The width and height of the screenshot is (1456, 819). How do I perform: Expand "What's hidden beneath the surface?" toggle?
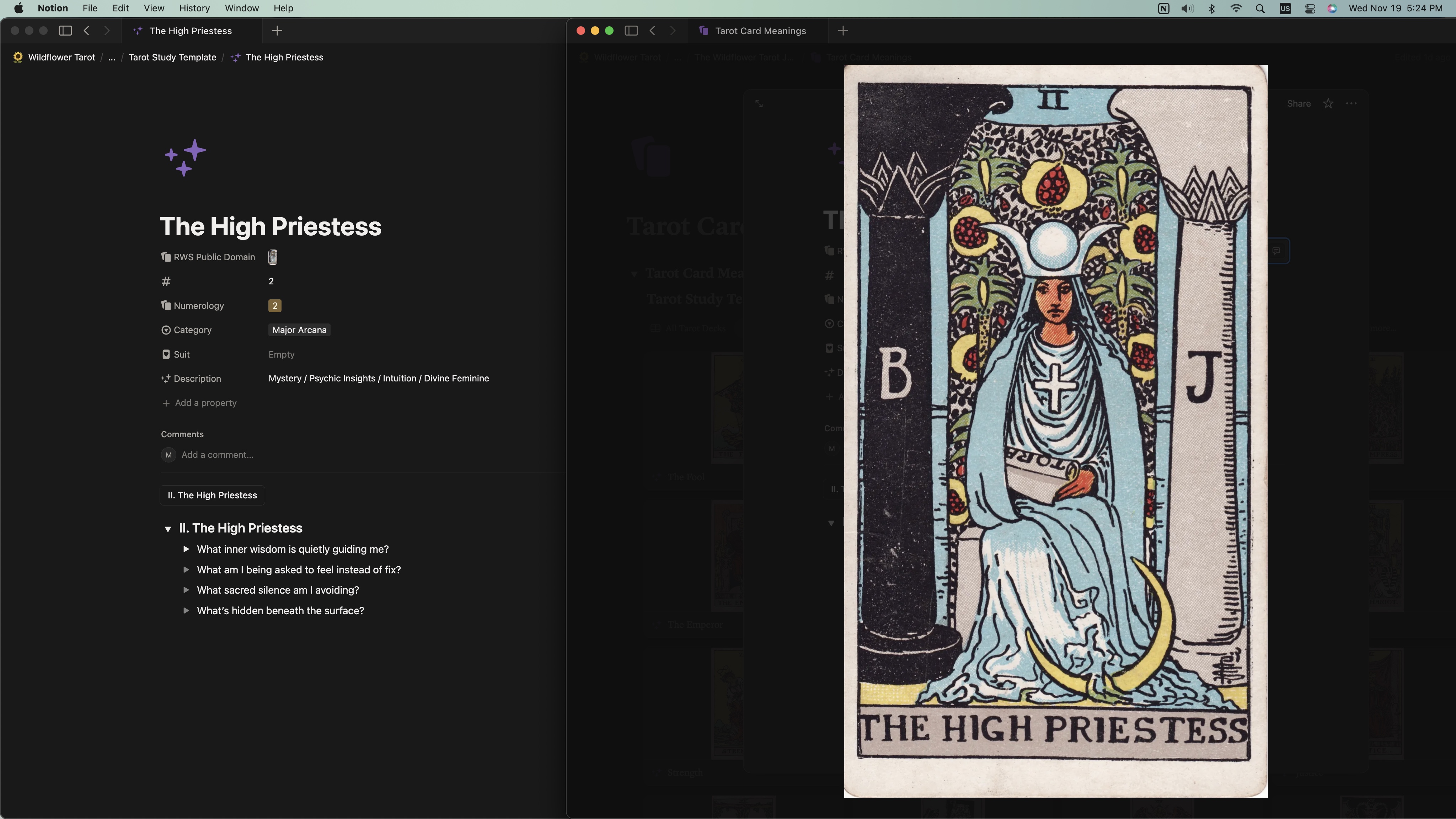coord(186,611)
